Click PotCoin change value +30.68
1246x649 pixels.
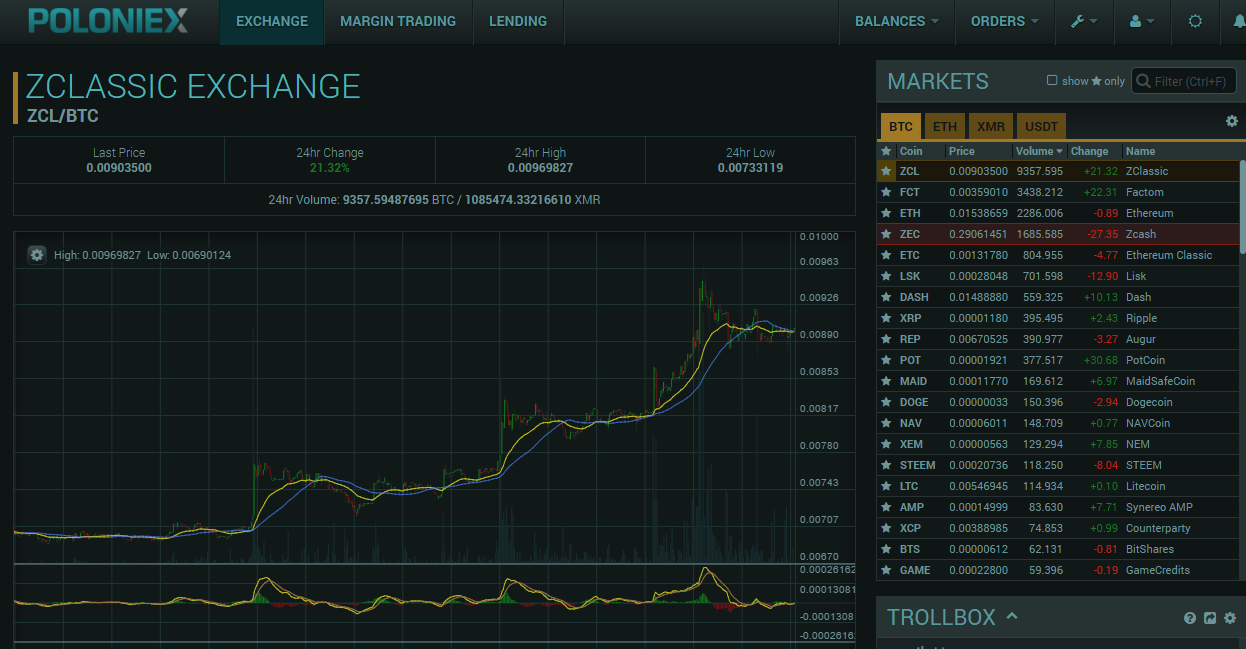[x=1101, y=360]
